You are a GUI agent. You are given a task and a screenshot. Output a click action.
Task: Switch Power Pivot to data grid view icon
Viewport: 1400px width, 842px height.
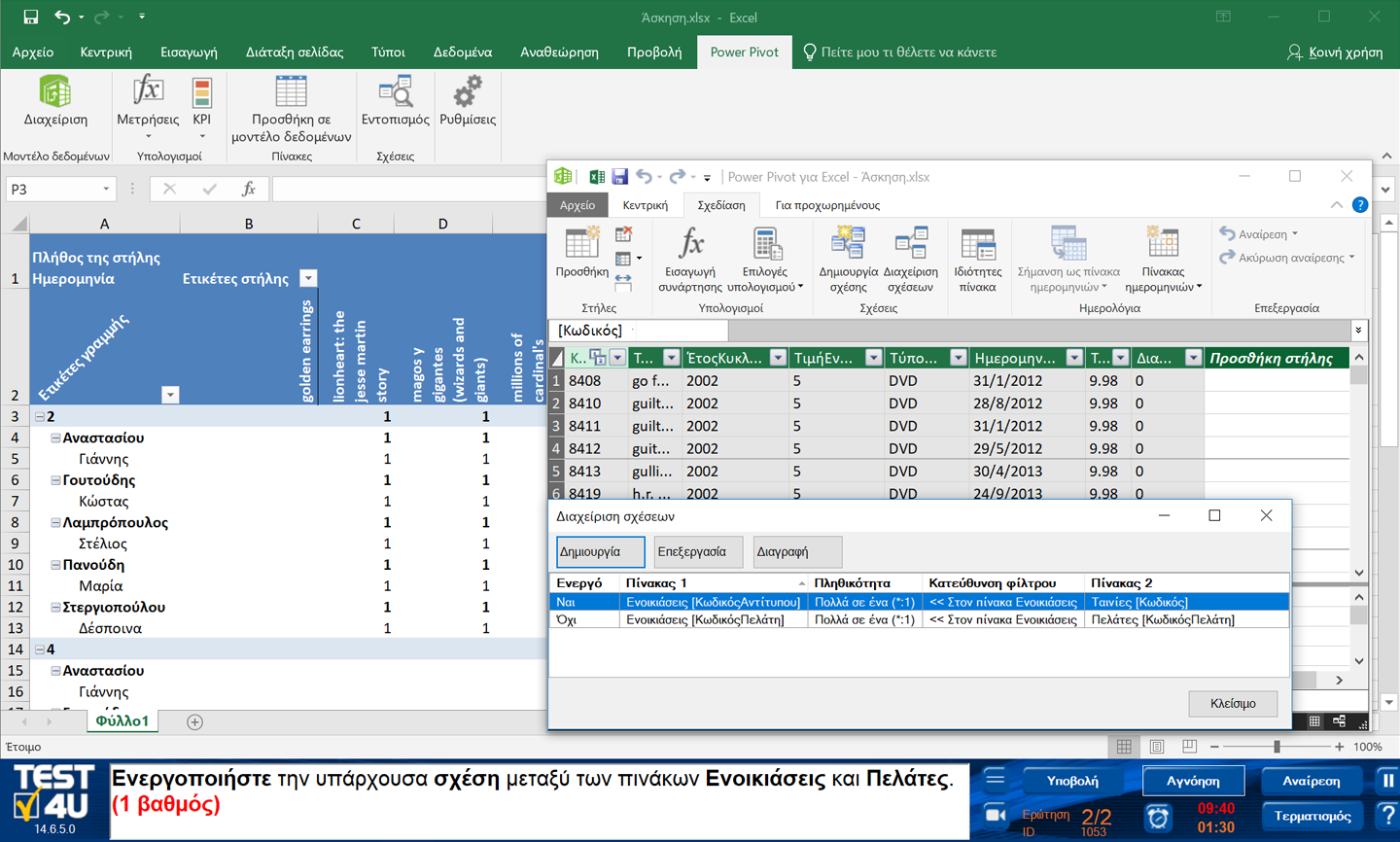point(1314,721)
